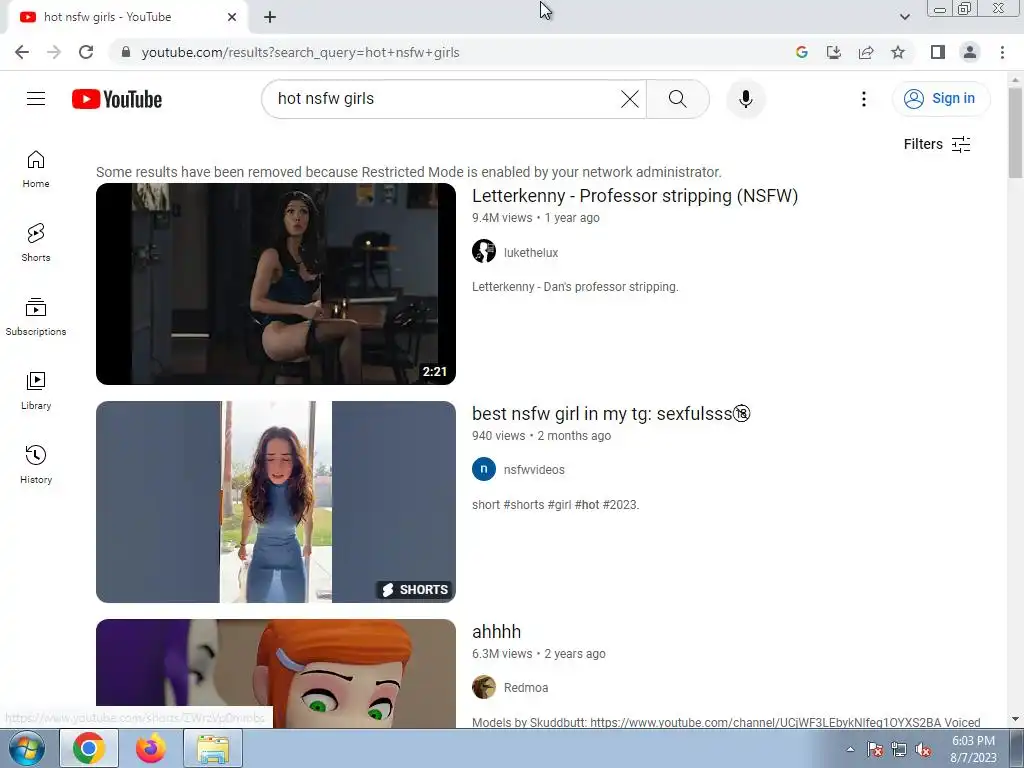The width and height of the screenshot is (1024, 768).
Task: Click the page vertical scrollbar thumb
Action: click(1015, 133)
